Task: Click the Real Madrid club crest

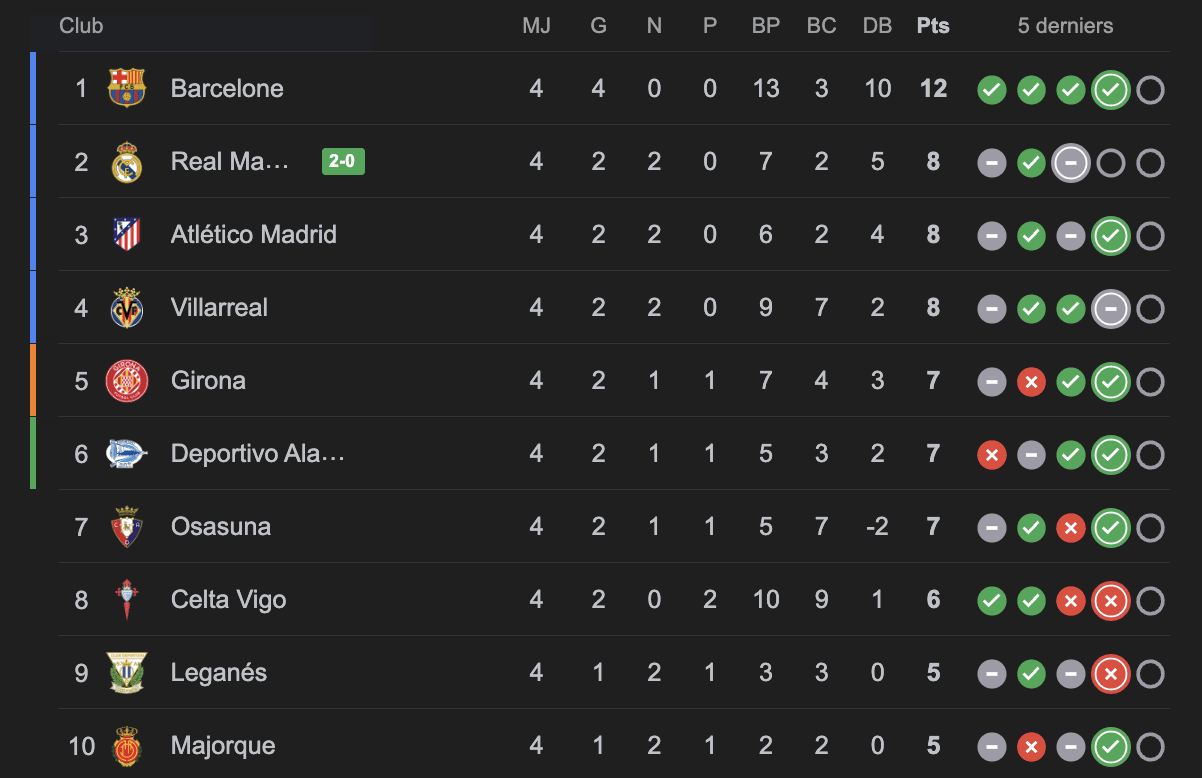Action: pos(127,161)
